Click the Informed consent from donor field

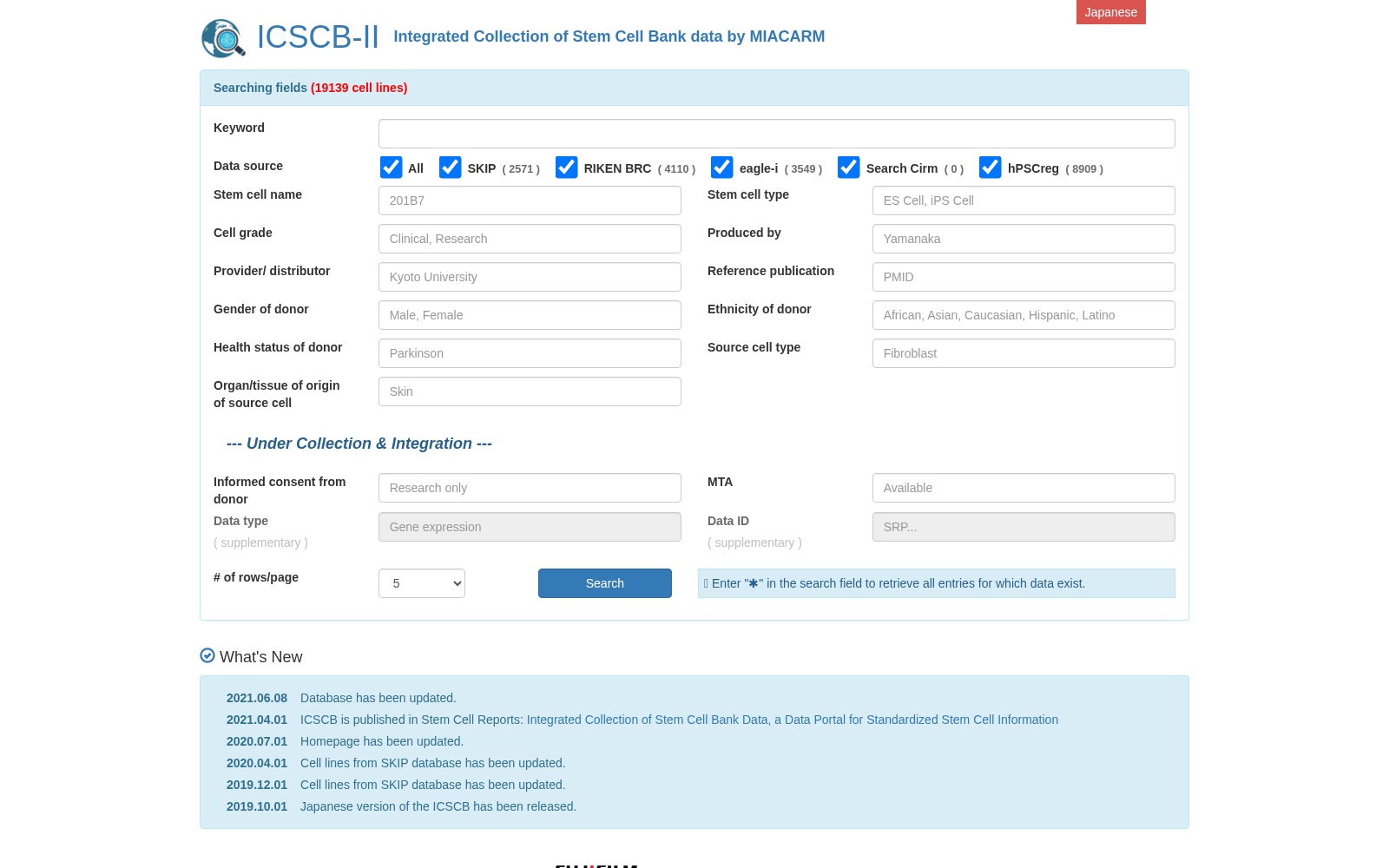(530, 488)
